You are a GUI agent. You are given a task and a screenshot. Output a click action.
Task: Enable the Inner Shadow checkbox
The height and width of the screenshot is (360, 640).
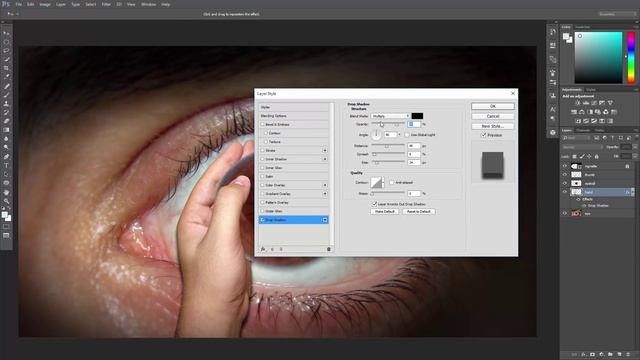[x=262, y=159]
